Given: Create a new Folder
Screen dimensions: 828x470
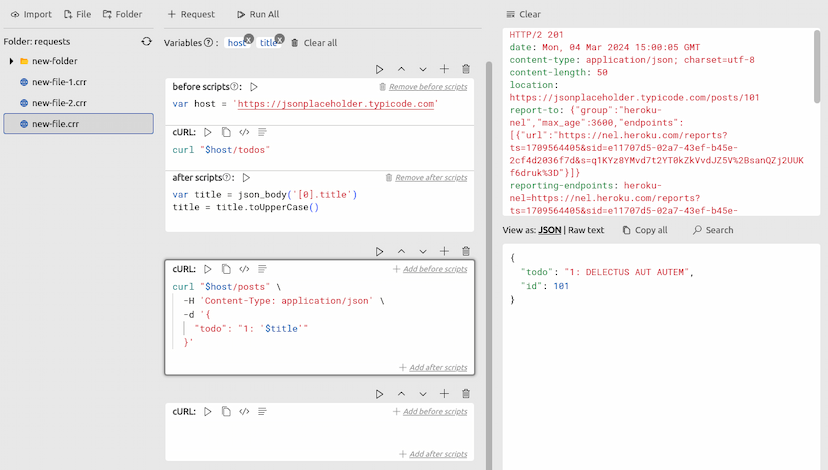Looking at the screenshot, I should 122,14.
